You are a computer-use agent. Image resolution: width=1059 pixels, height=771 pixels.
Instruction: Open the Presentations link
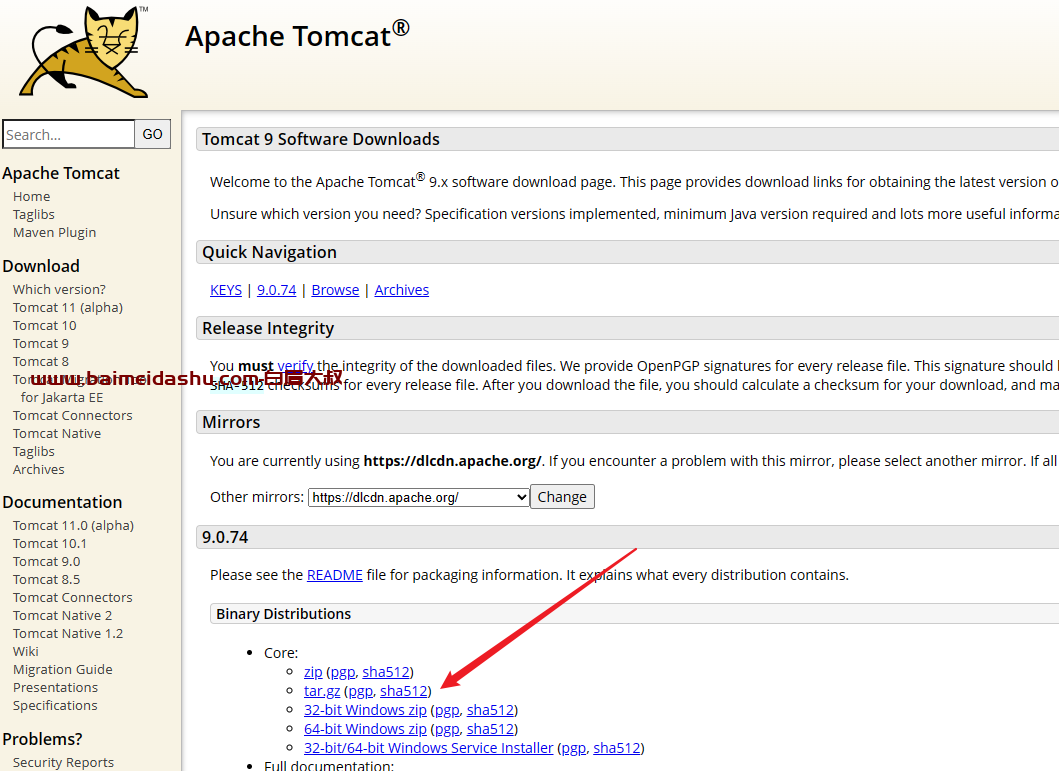pos(55,688)
